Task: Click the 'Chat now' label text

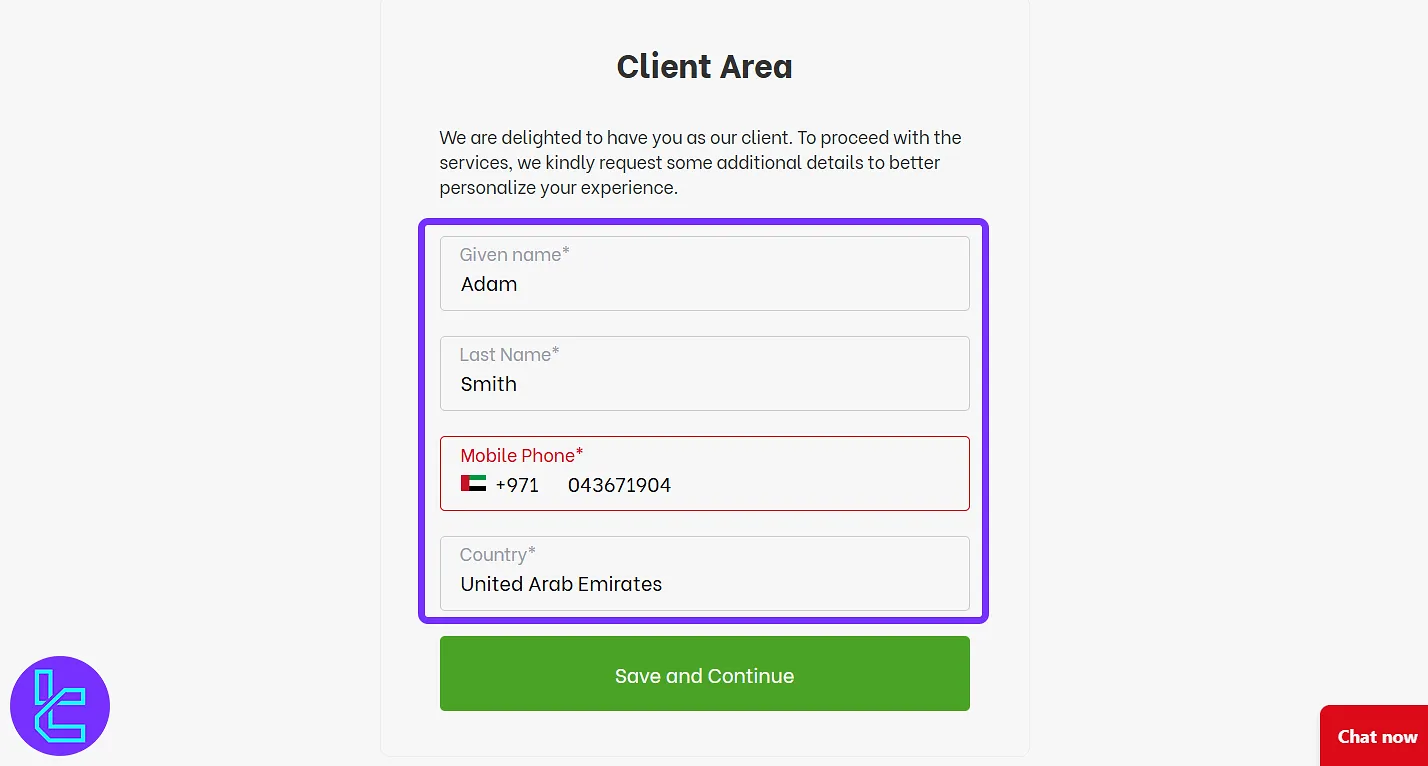Action: point(1377,737)
